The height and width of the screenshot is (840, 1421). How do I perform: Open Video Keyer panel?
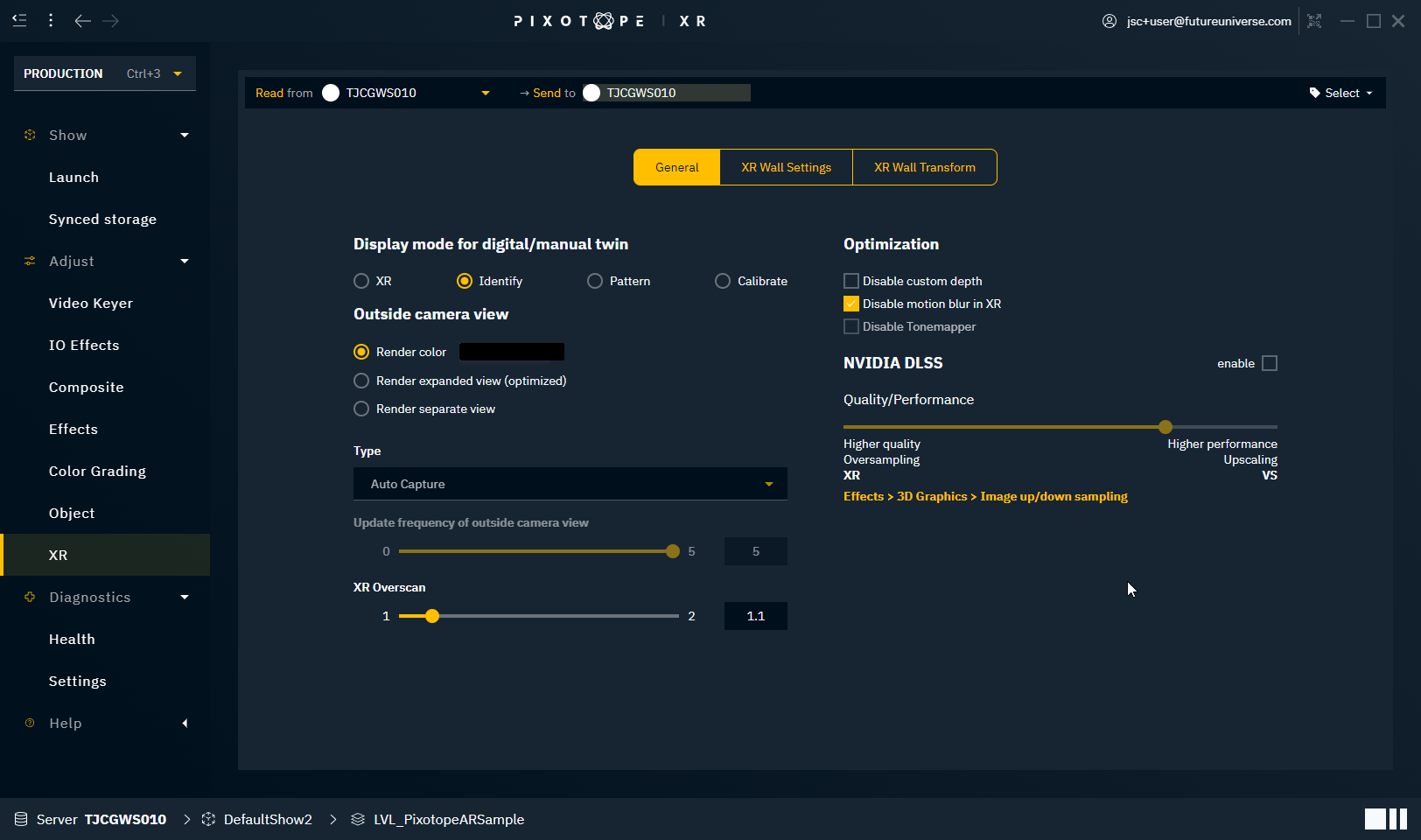coord(91,303)
